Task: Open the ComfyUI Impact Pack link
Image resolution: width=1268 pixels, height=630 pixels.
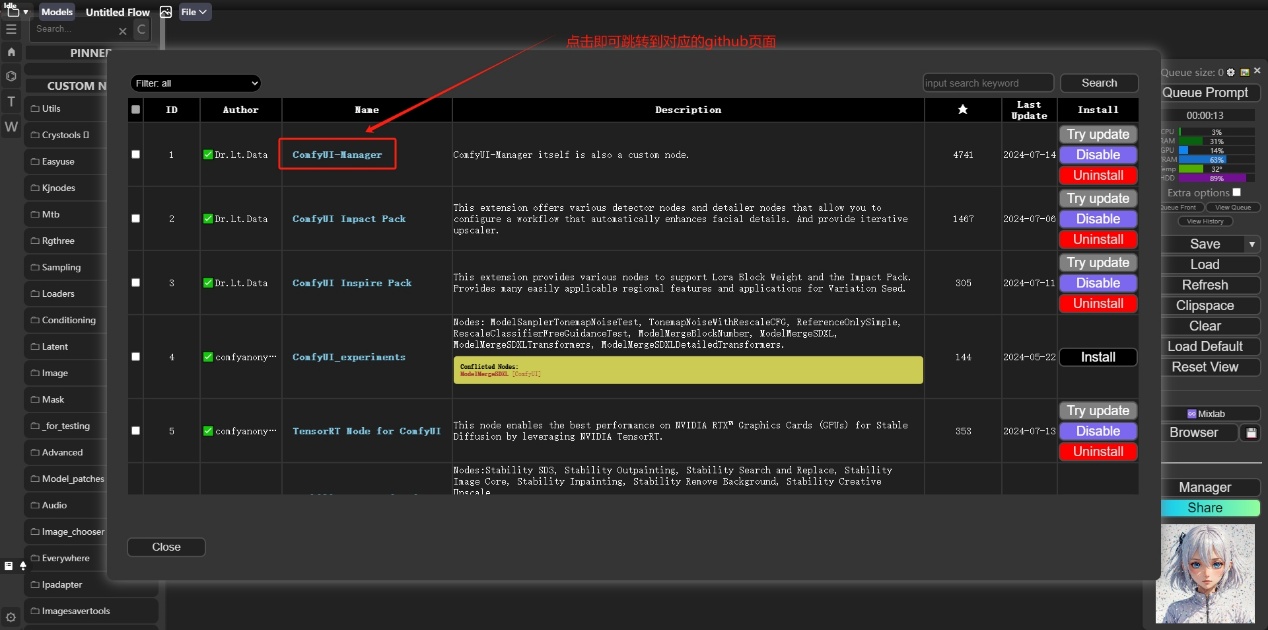Action: 349,219
